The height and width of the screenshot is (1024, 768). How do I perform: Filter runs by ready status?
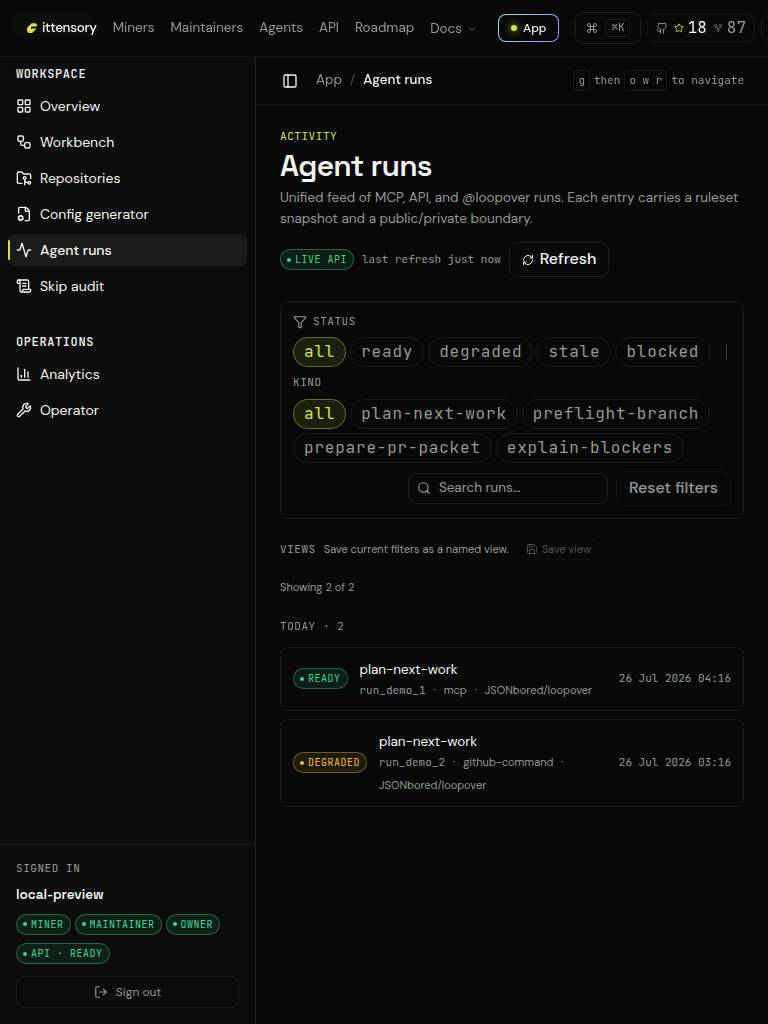pyautogui.click(x=387, y=352)
